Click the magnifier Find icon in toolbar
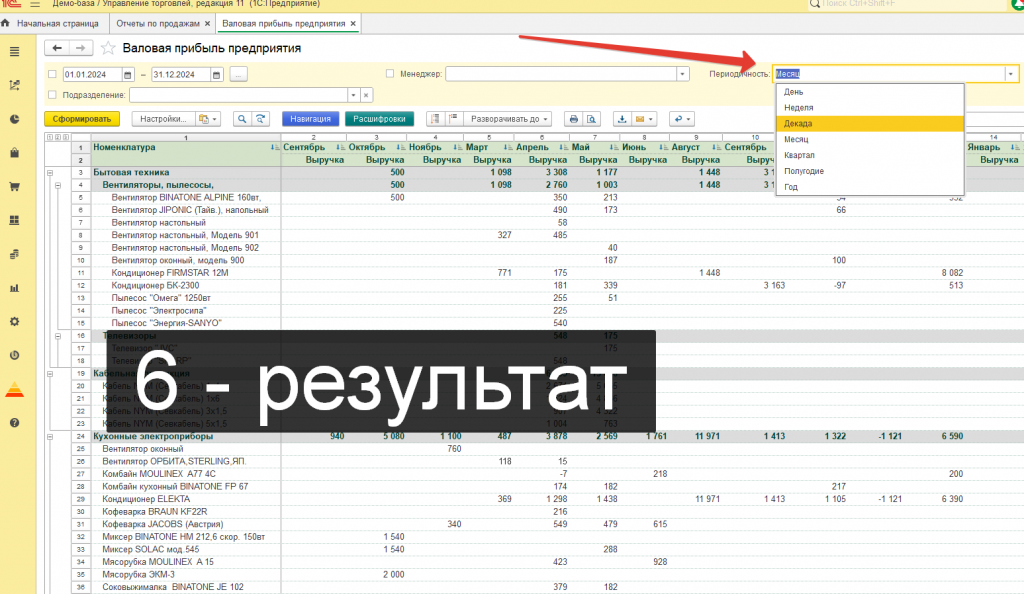Image resolution: width=1024 pixels, height=594 pixels. [242, 119]
